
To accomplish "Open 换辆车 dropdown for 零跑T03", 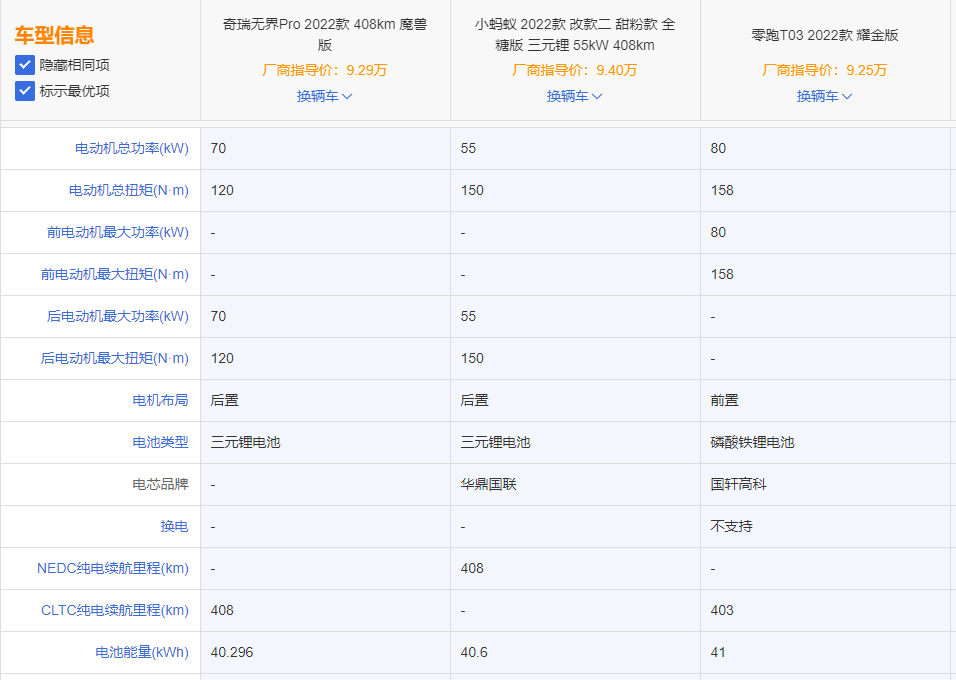I will [x=824, y=96].
